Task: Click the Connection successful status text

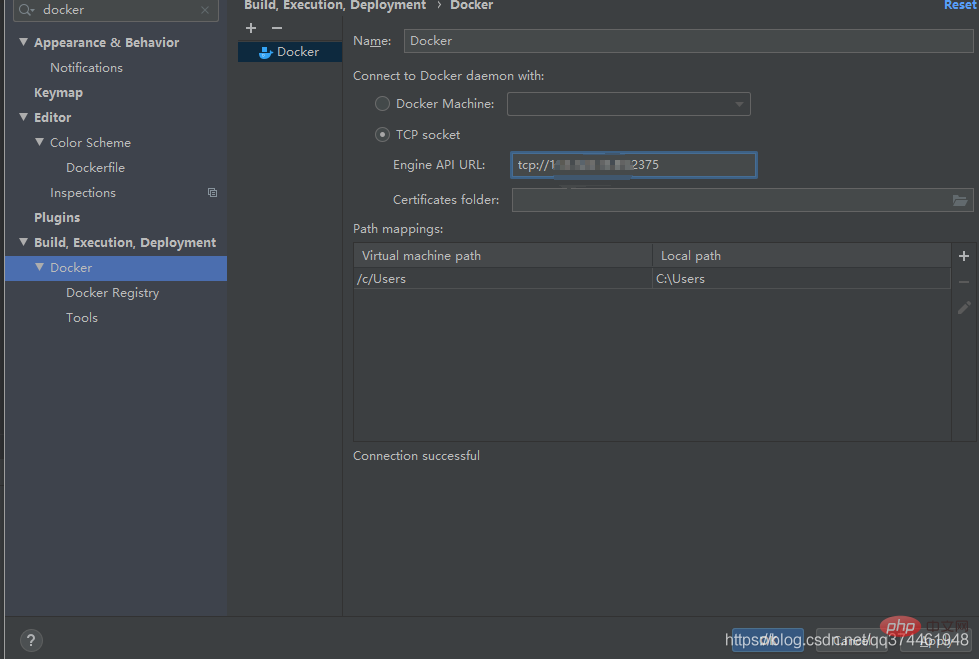Action: (416, 456)
